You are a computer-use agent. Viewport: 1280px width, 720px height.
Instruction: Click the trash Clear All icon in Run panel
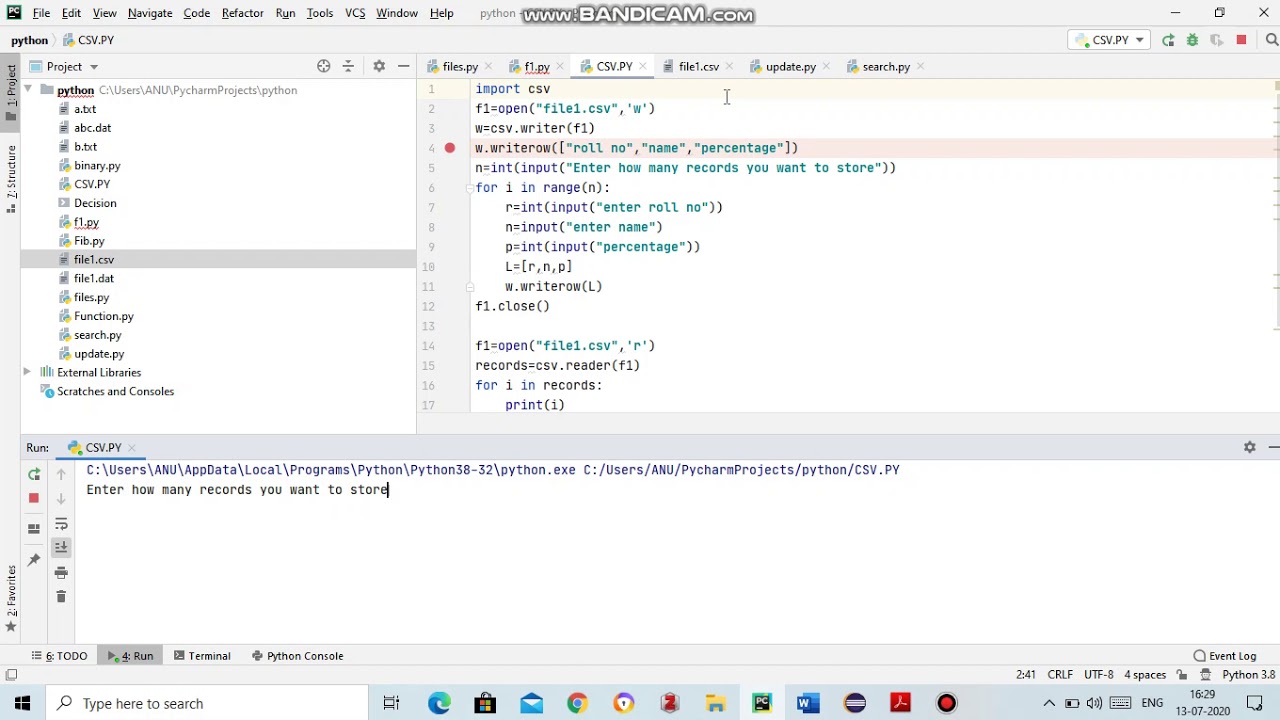coord(61,597)
